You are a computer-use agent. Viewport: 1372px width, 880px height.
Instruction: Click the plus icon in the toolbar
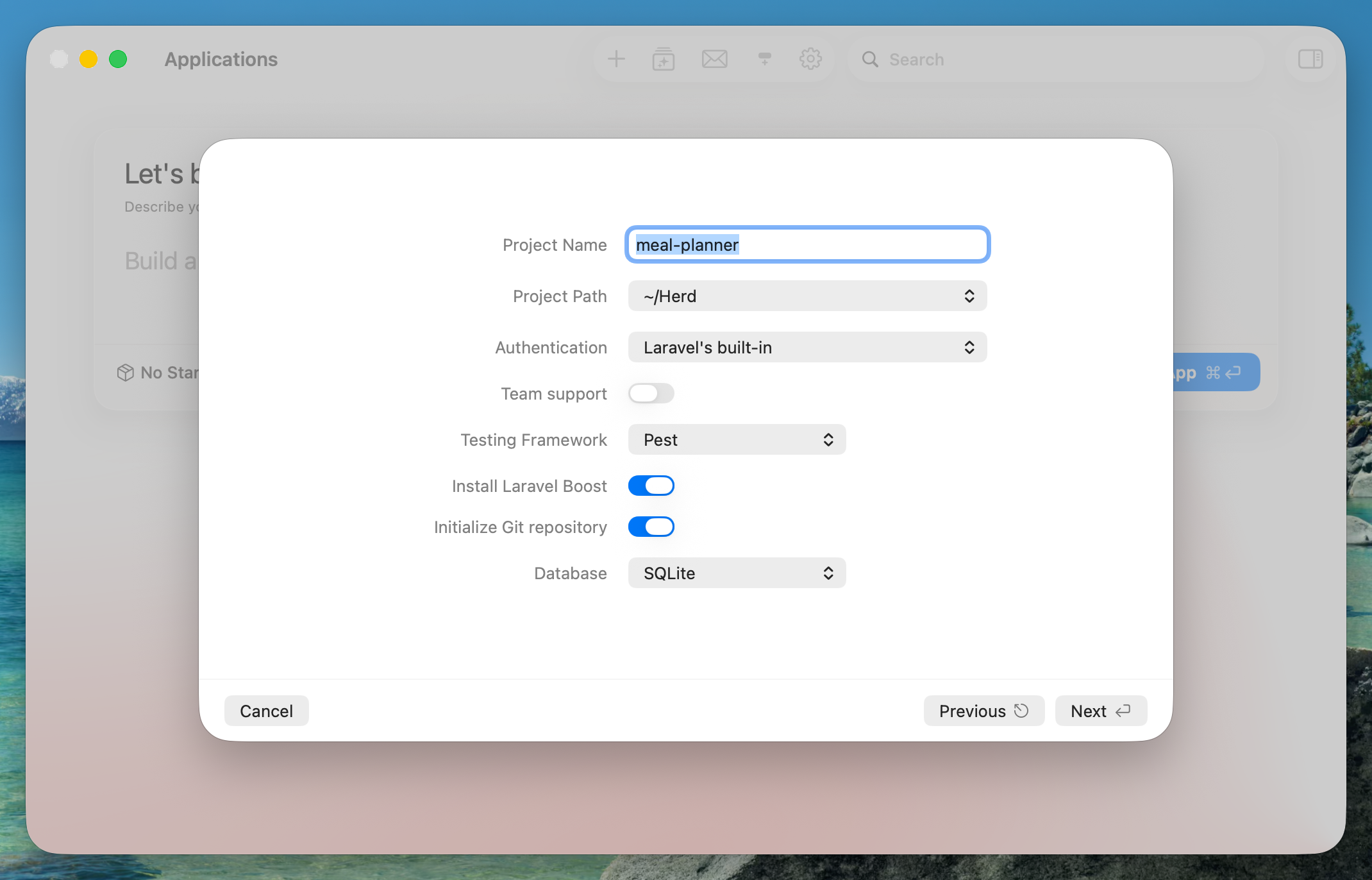pos(616,59)
